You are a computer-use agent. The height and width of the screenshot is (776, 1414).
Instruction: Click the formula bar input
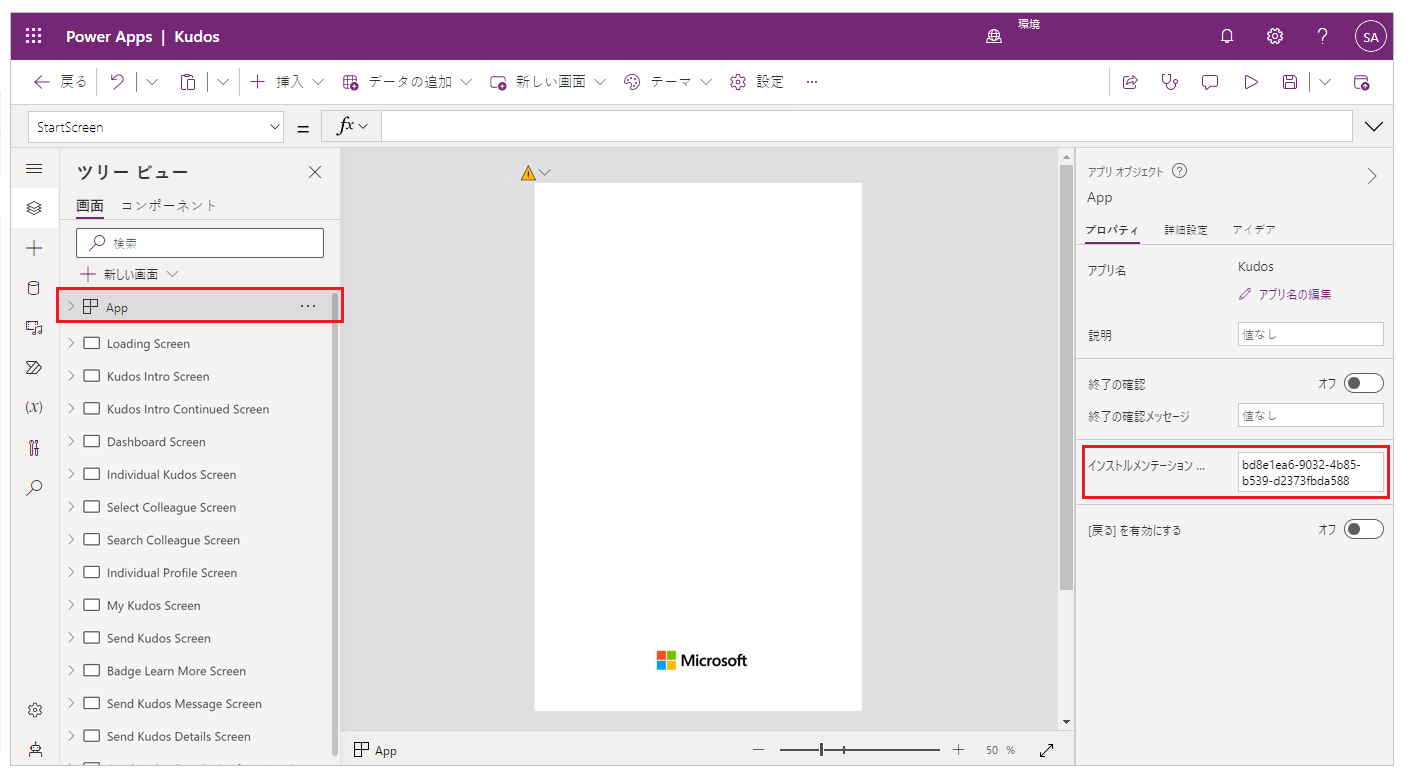[867, 126]
